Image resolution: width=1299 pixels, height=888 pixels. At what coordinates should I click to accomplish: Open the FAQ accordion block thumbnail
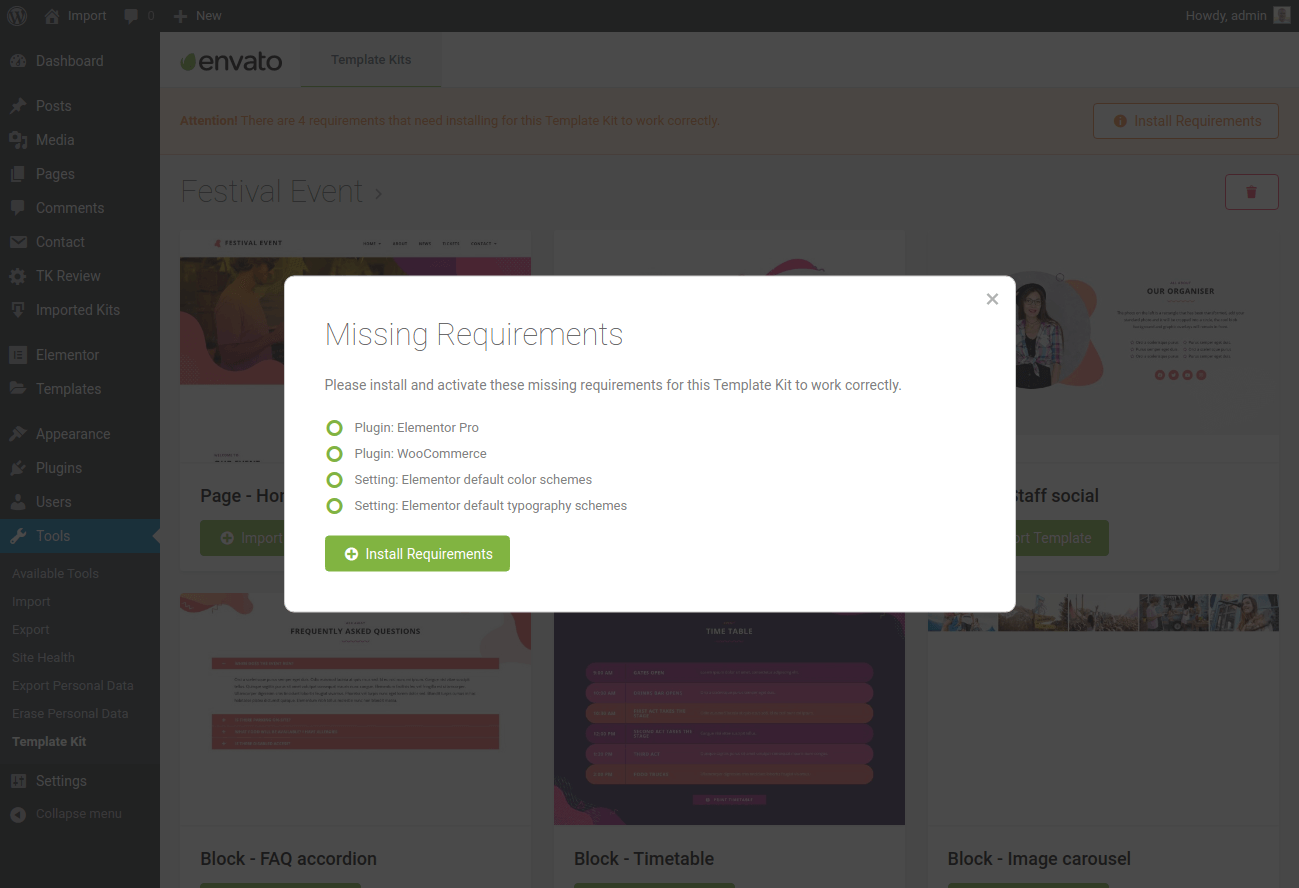(355, 710)
